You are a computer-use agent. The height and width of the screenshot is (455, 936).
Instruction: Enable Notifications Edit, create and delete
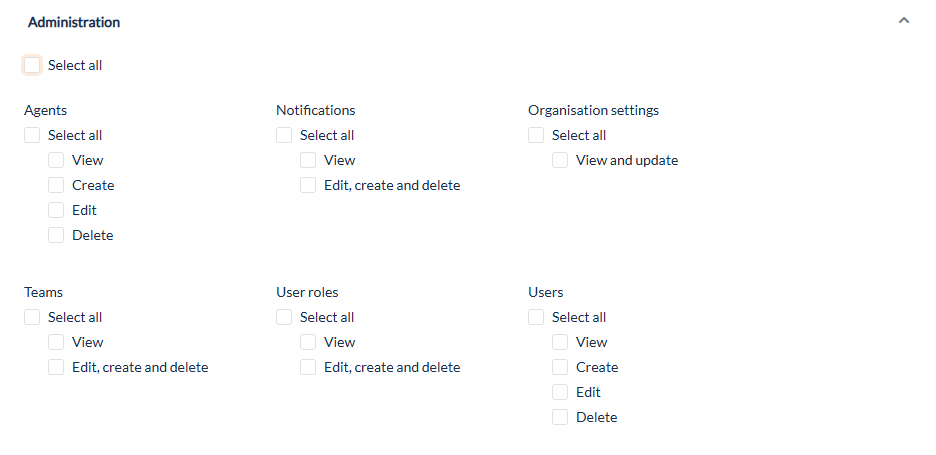tap(308, 186)
